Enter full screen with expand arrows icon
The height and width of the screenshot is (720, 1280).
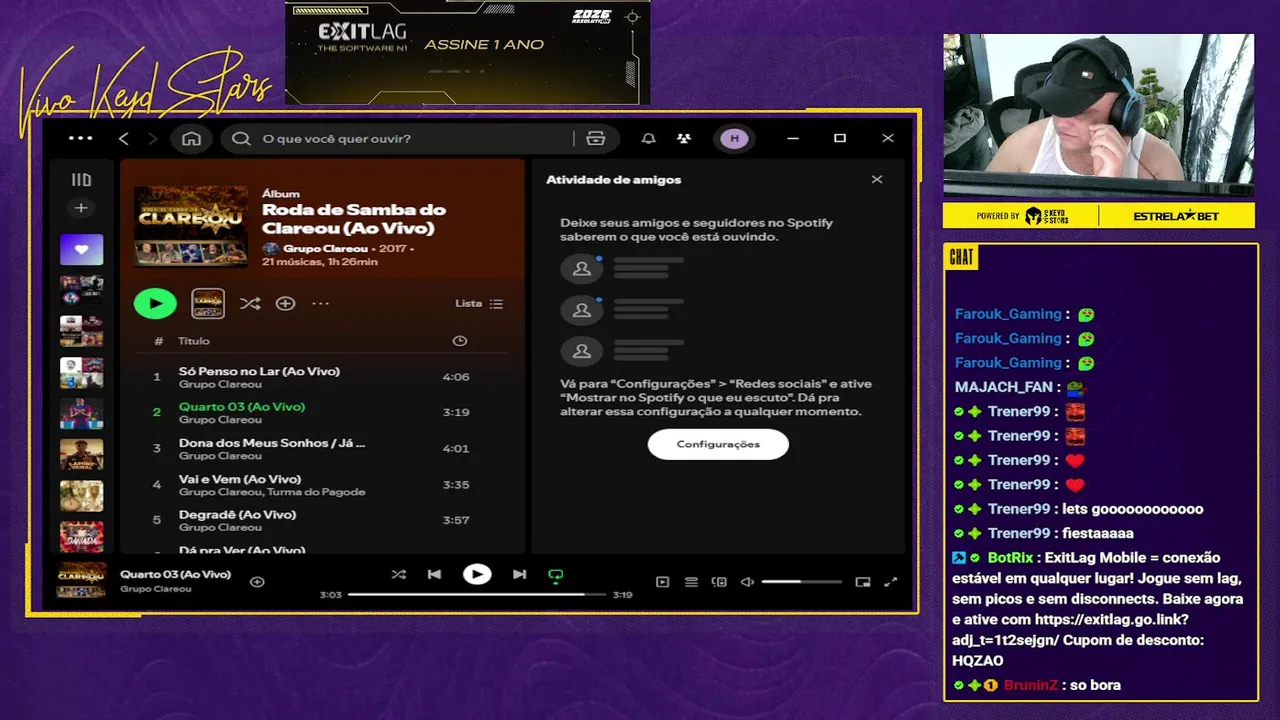point(891,582)
